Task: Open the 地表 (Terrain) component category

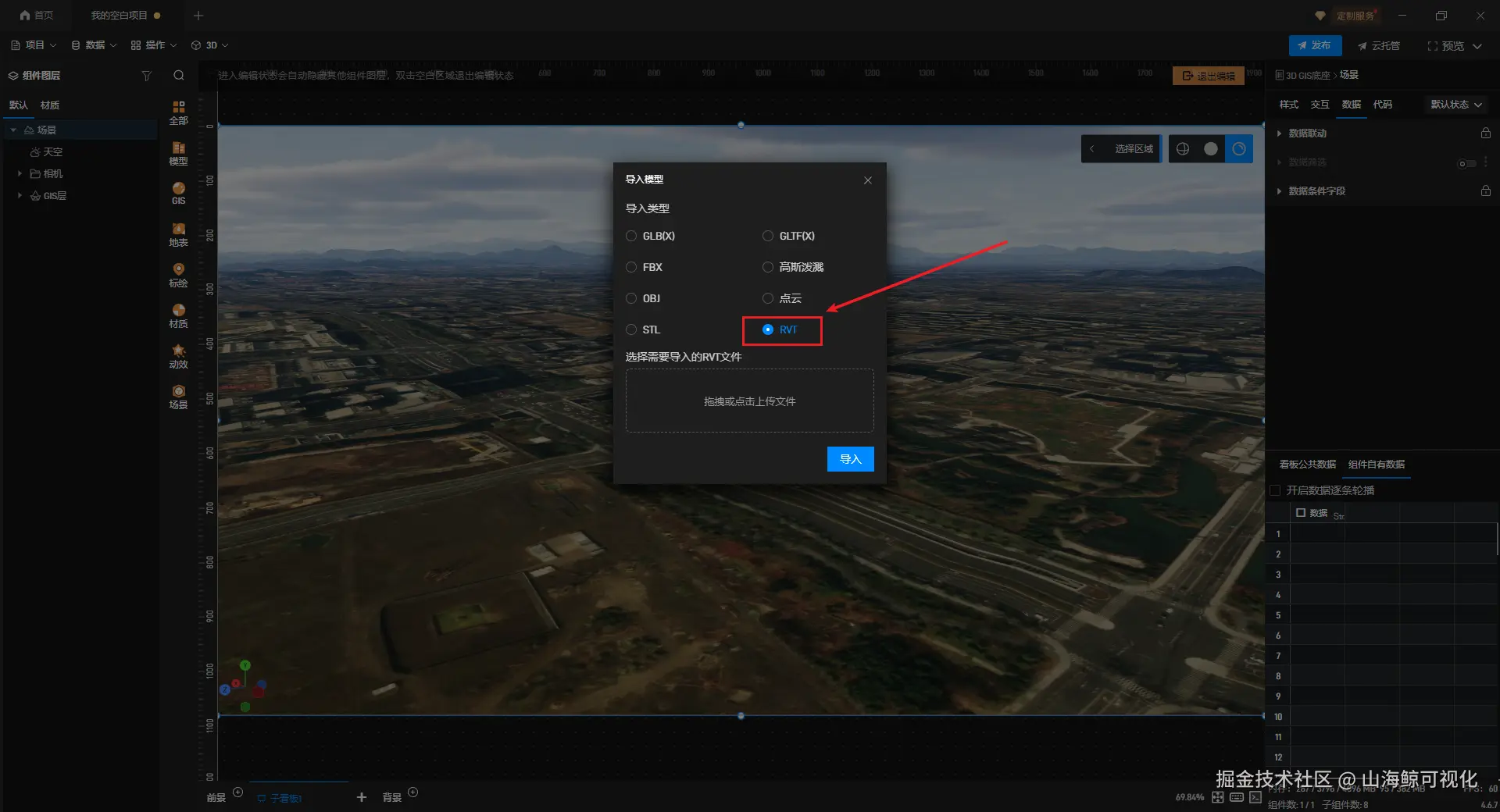Action: tap(178, 234)
